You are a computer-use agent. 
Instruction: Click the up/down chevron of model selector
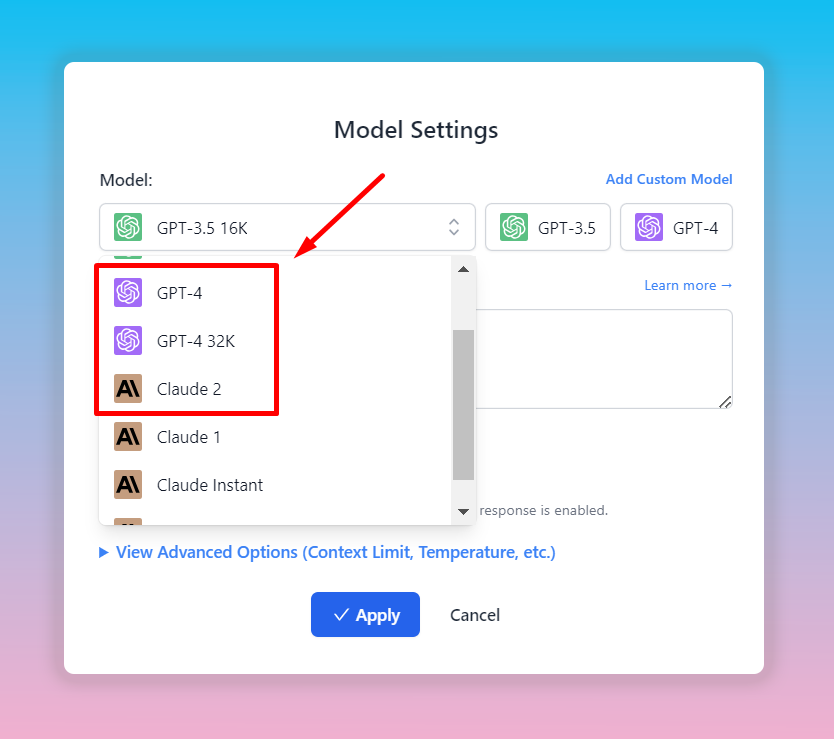tap(454, 228)
